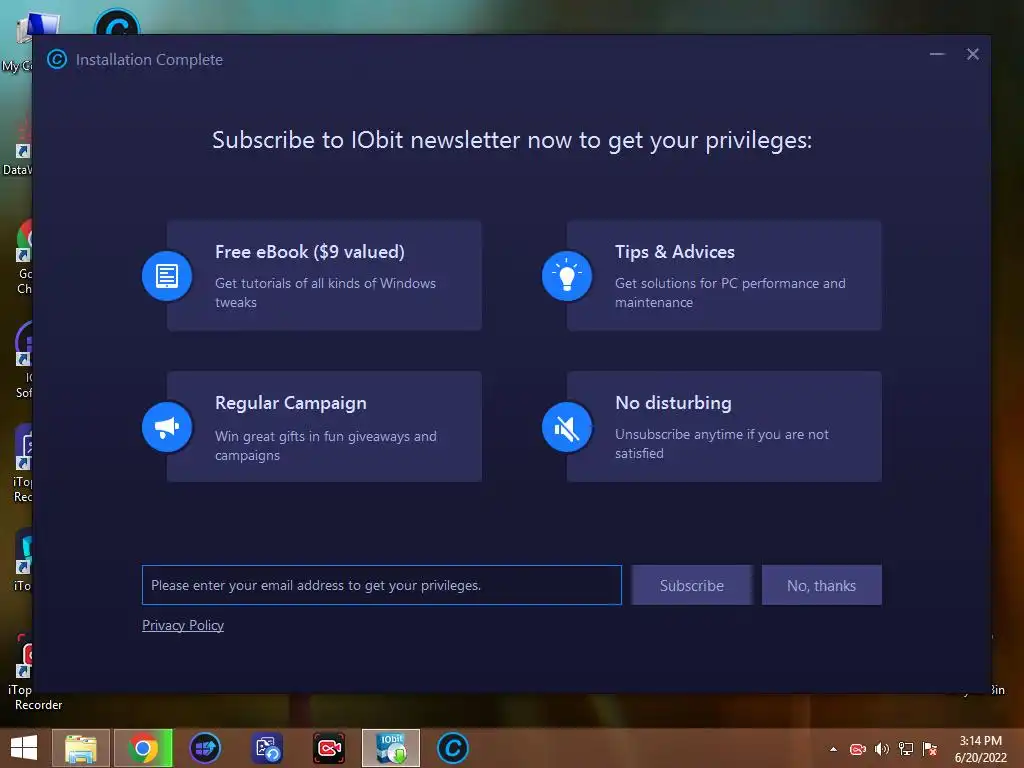
Task: Click the Tips & Advices lightbulb icon
Action: 567,276
